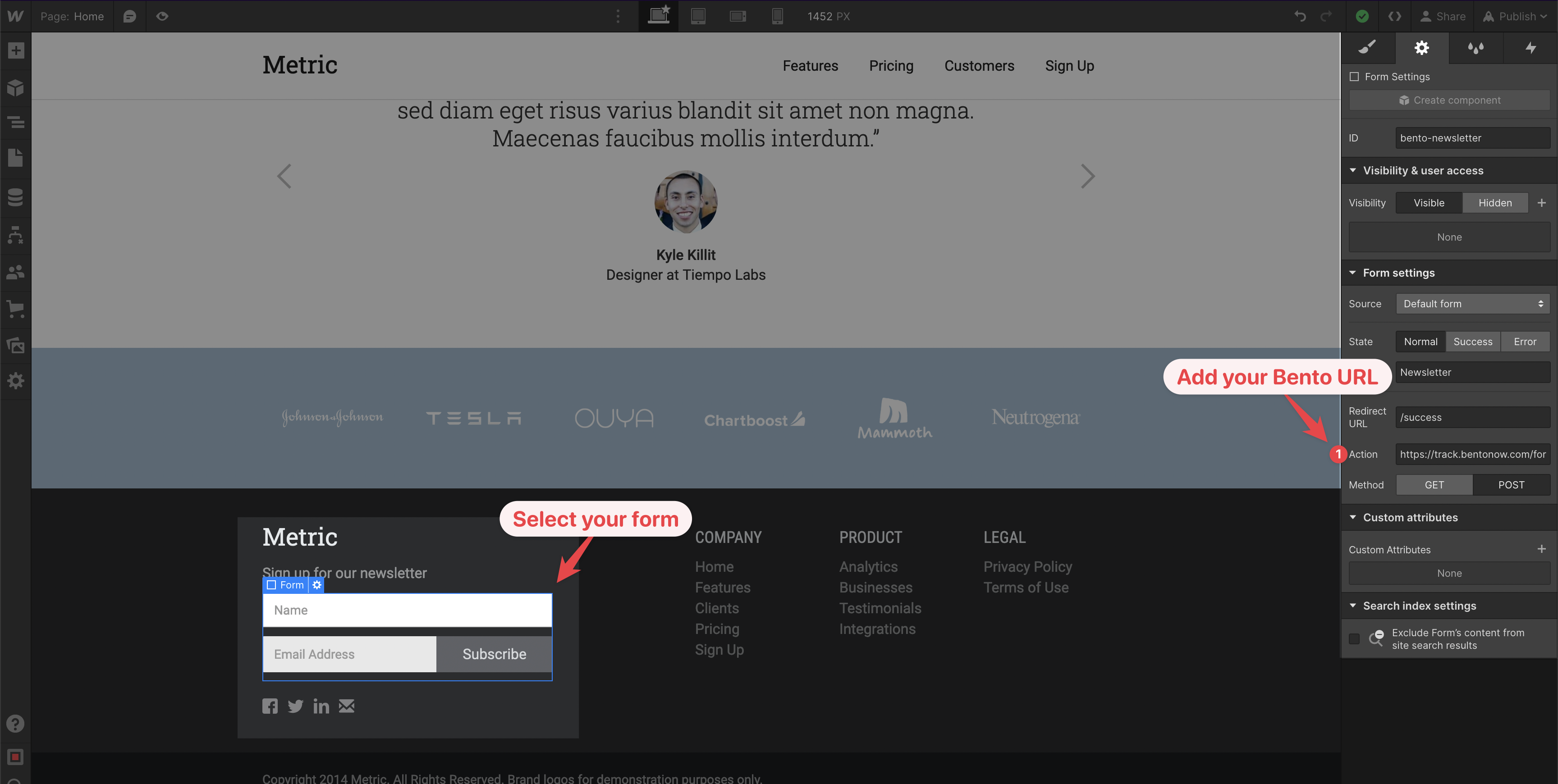Open the Assets panel icon
The height and width of the screenshot is (784, 1558).
[16, 345]
